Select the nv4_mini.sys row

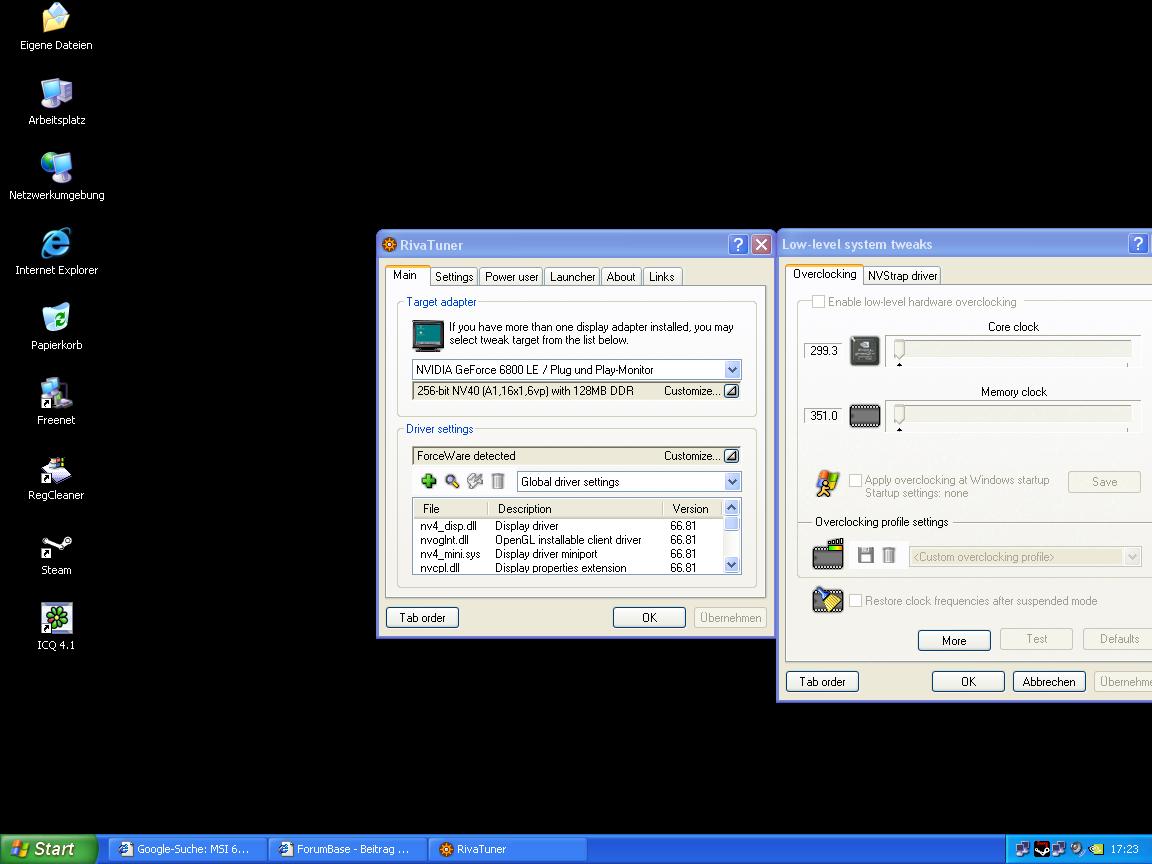click(568, 554)
